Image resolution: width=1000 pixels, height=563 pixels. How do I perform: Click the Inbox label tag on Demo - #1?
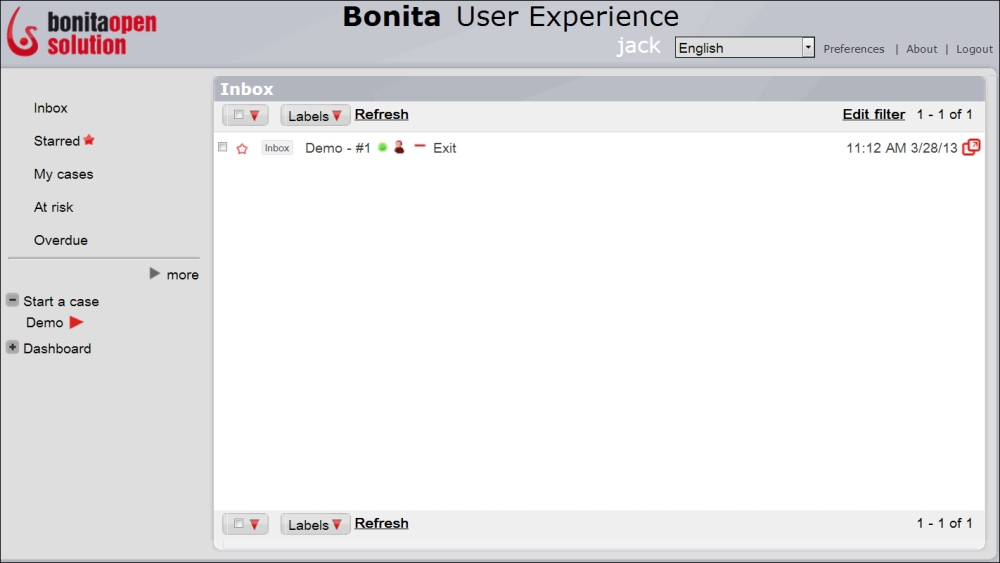(277, 148)
